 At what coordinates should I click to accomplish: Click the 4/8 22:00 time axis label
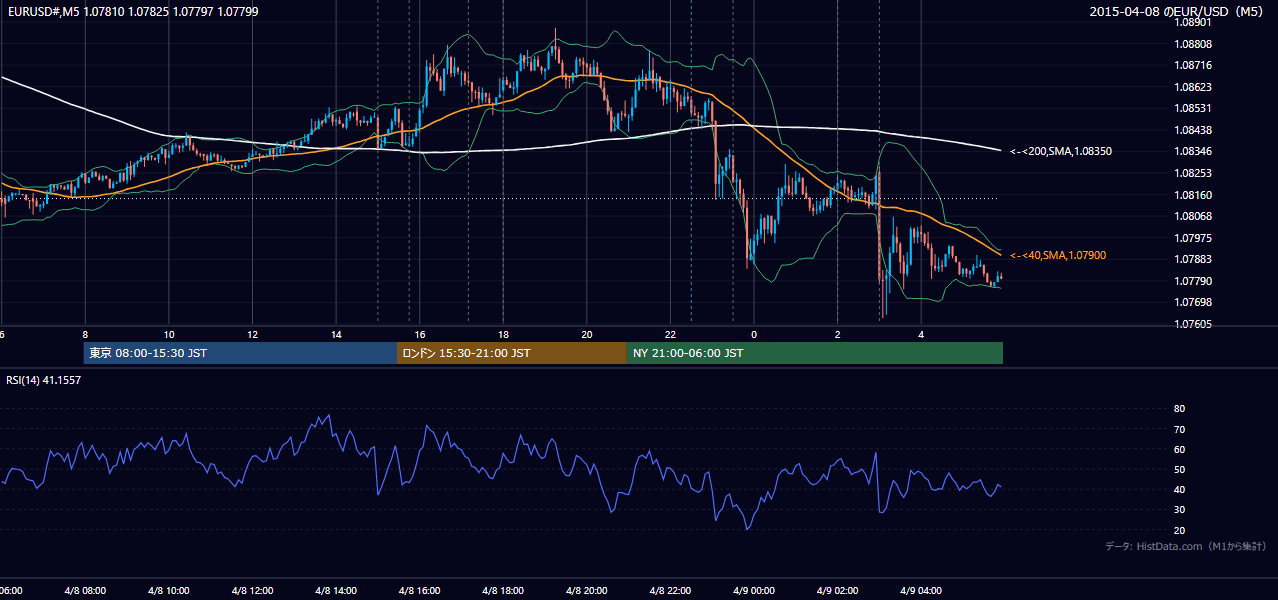[x=671, y=590]
